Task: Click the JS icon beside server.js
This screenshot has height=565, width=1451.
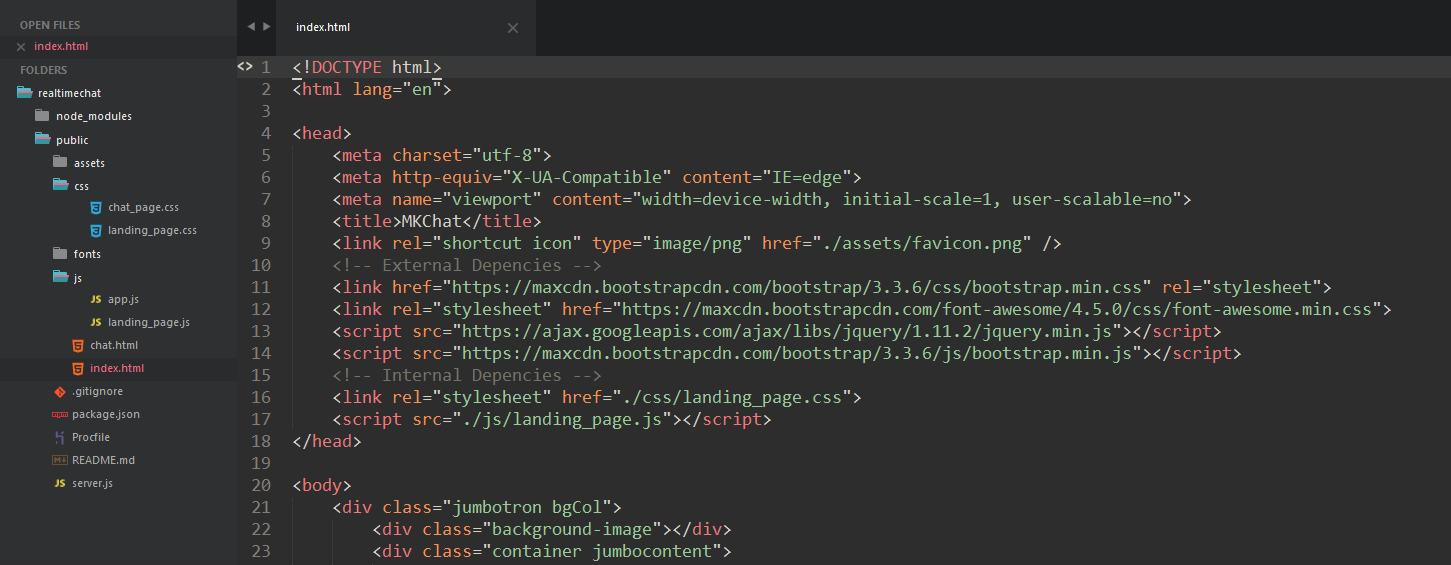Action: (60, 483)
